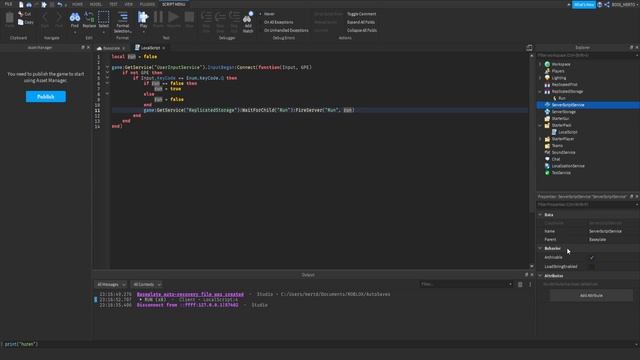Image resolution: width=640 pixels, height=360 pixels.
Task: Switch to the PLUGINS ribbon tab
Action: point(147,4)
